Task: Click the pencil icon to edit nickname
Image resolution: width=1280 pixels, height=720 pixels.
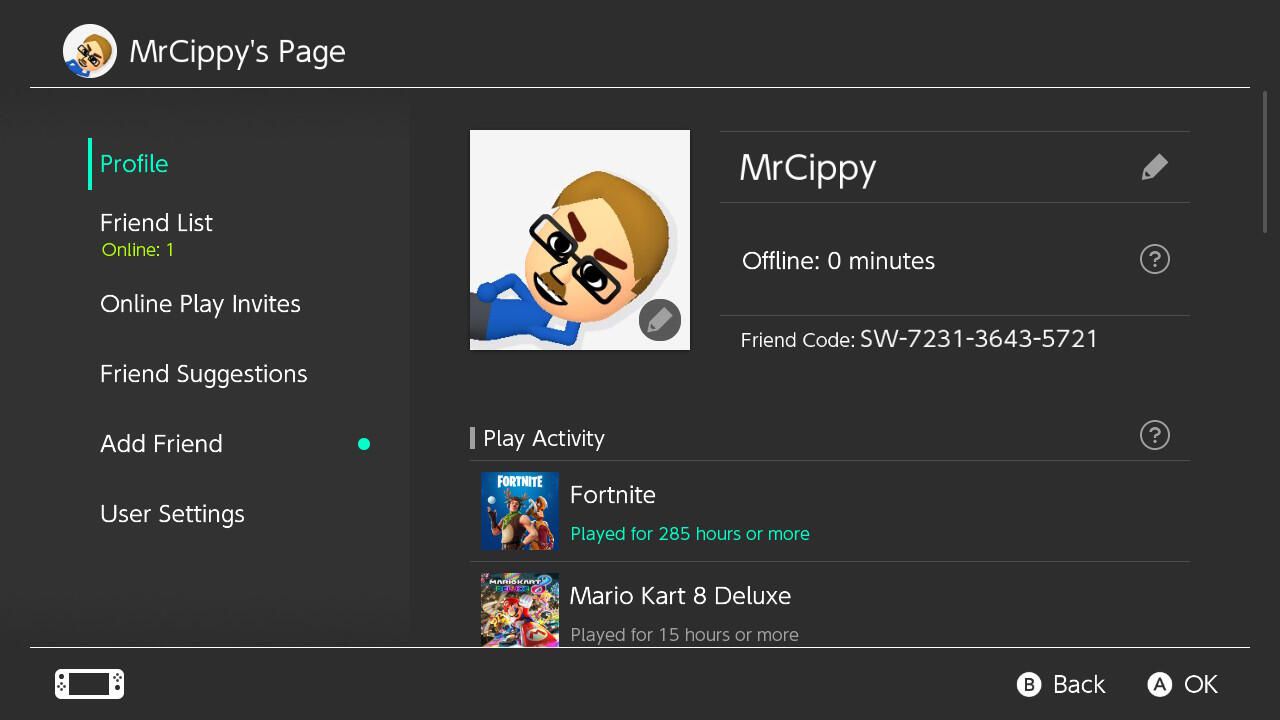Action: click(1154, 167)
